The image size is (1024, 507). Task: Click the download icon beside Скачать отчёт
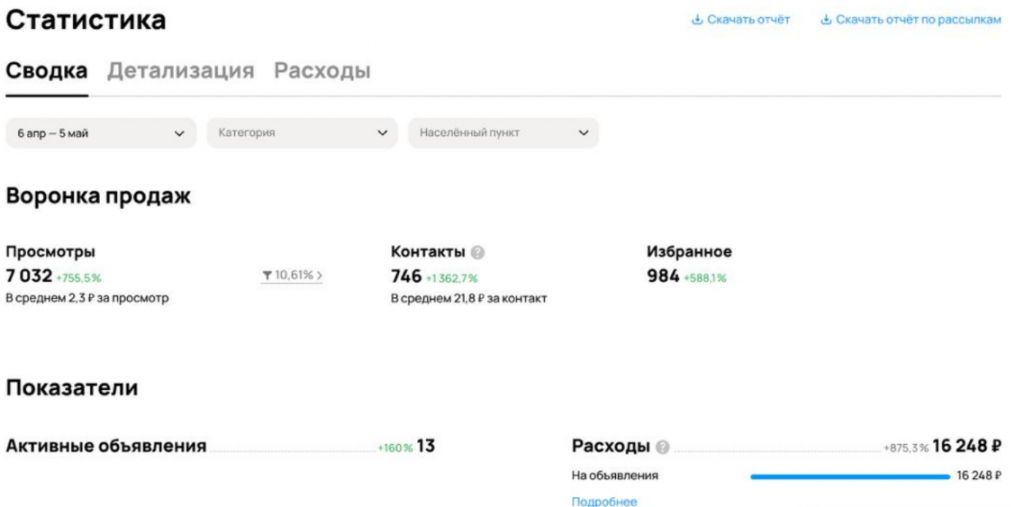697,20
